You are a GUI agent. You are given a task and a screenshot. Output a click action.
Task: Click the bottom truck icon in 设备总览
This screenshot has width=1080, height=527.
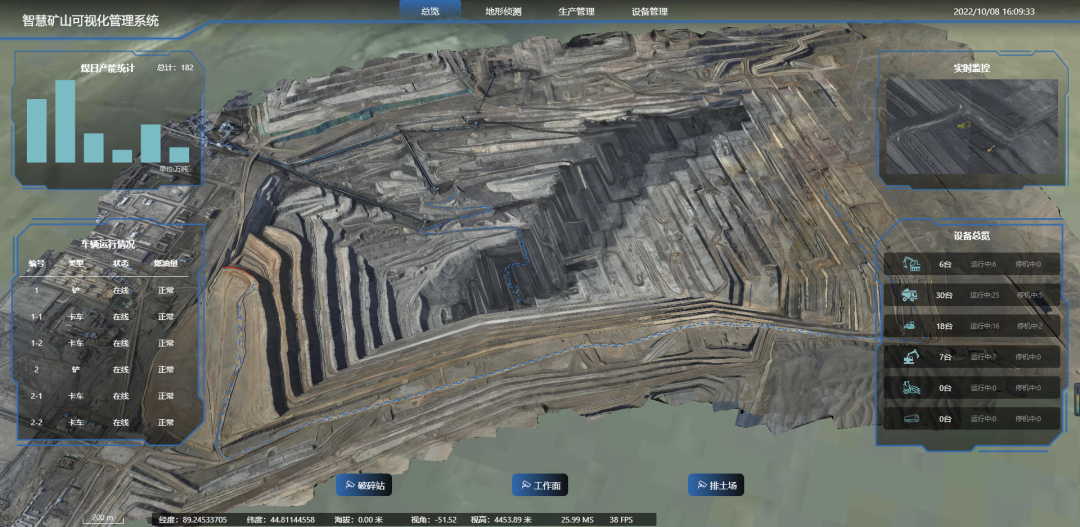[x=911, y=419]
